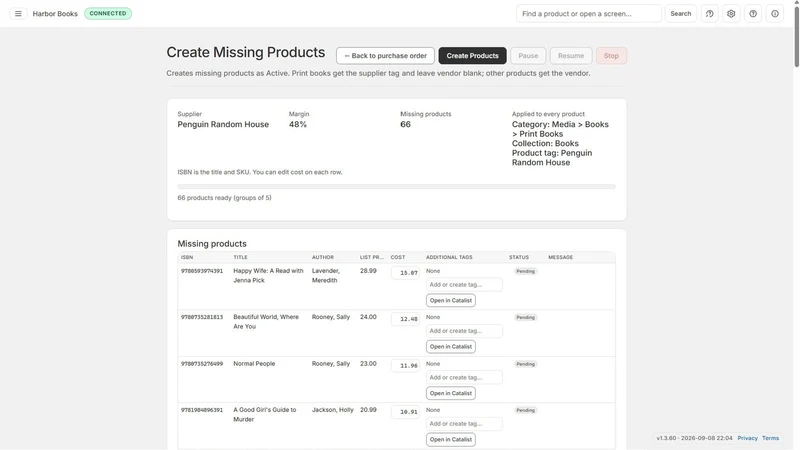This screenshot has width=800, height=450.
Task: Click author Jackson, Holly
Action: (x=333, y=410)
